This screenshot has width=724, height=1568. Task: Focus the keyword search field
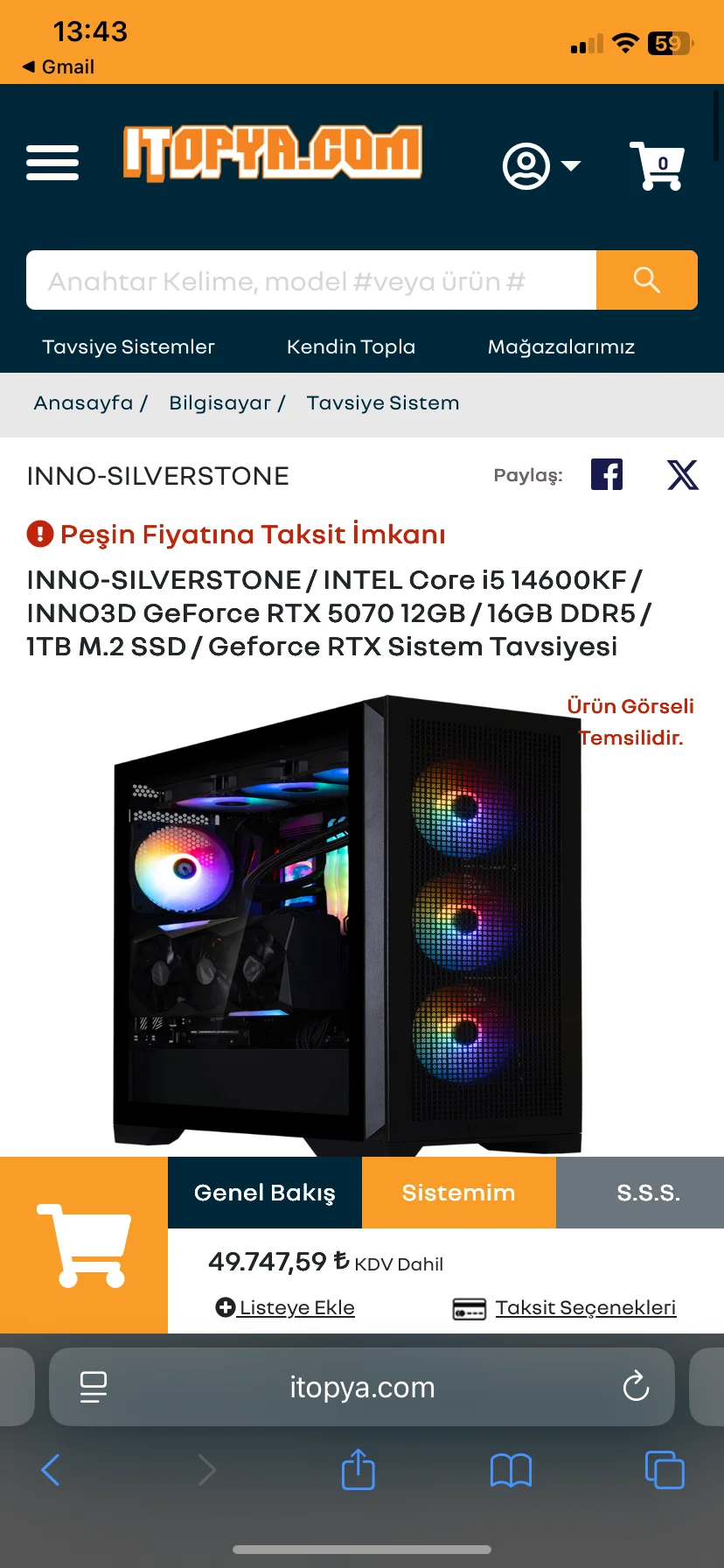pyautogui.click(x=311, y=280)
